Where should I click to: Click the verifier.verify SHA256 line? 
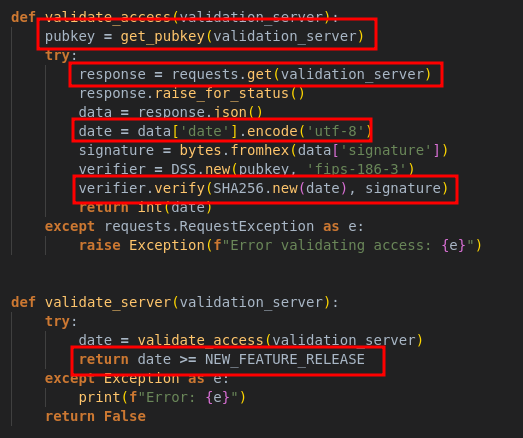point(263,188)
